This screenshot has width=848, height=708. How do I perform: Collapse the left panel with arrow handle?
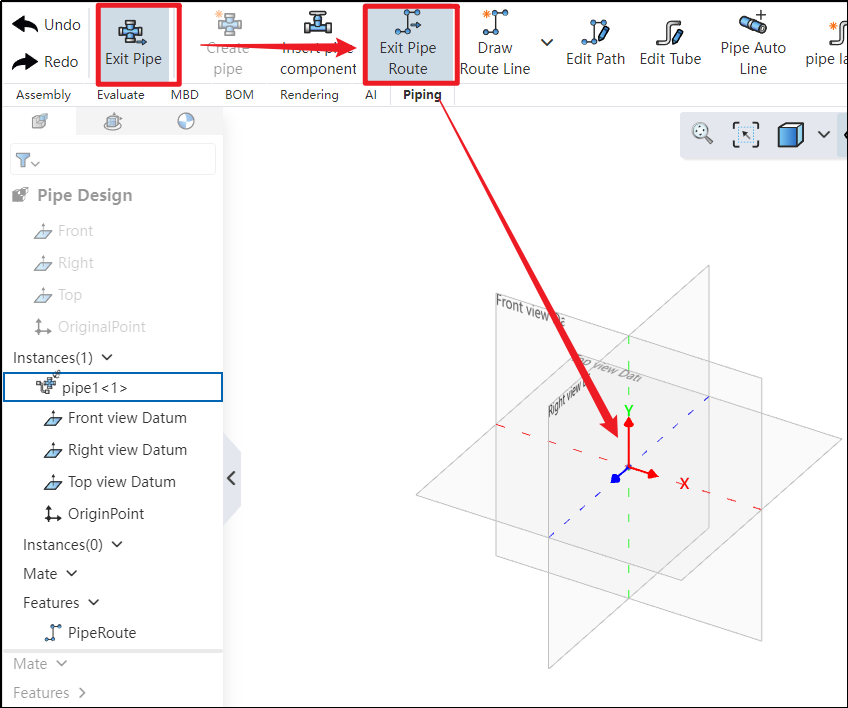[231, 478]
